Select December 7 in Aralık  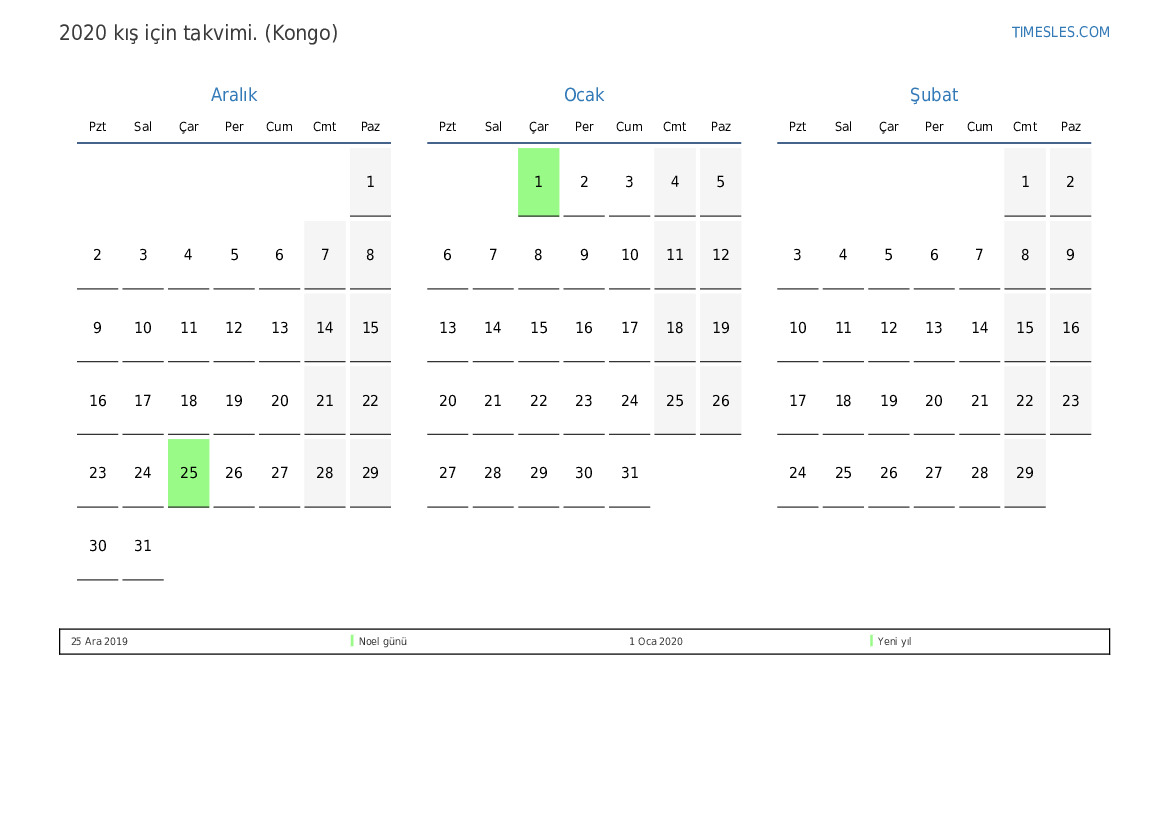(x=325, y=255)
